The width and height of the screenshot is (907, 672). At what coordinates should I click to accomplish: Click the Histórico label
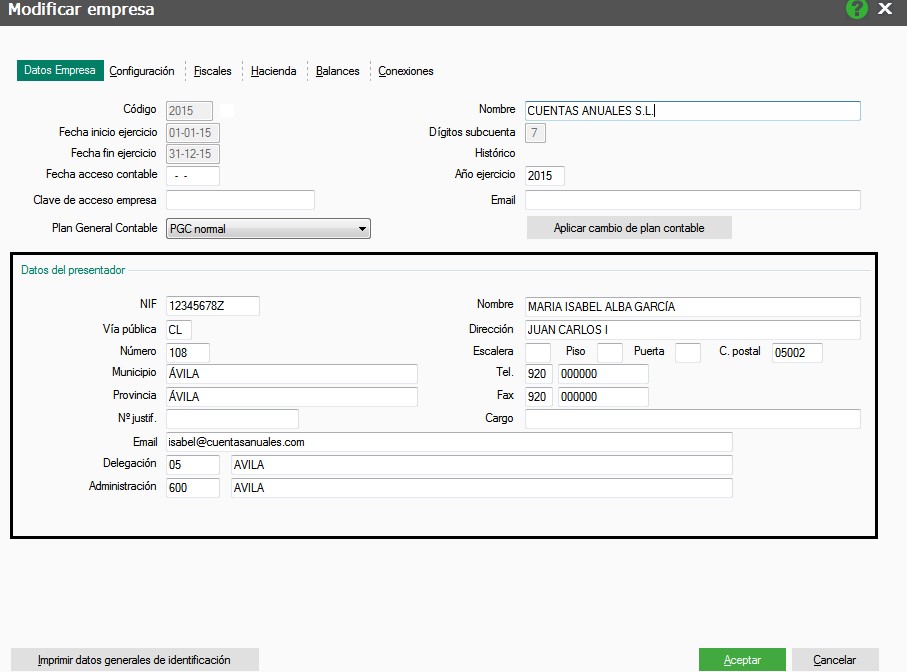tap(495, 153)
